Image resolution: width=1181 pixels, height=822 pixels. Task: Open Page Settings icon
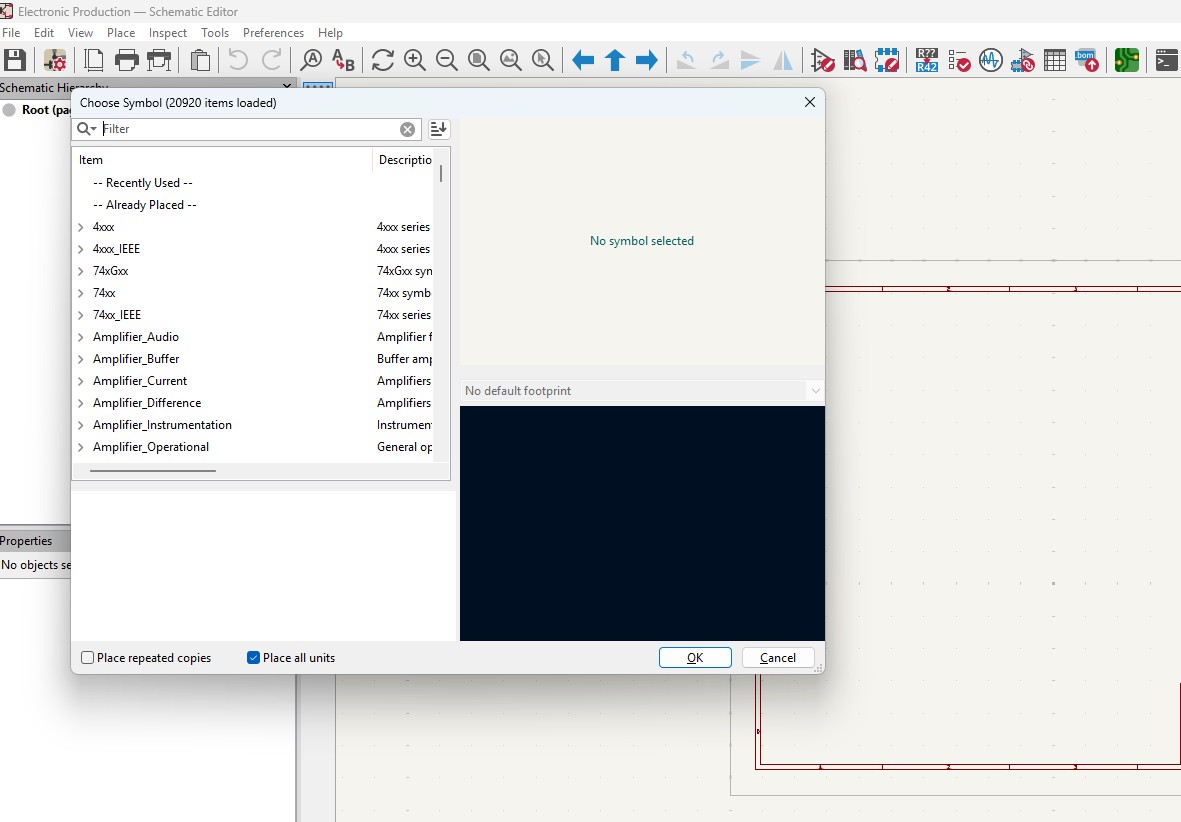[93, 60]
